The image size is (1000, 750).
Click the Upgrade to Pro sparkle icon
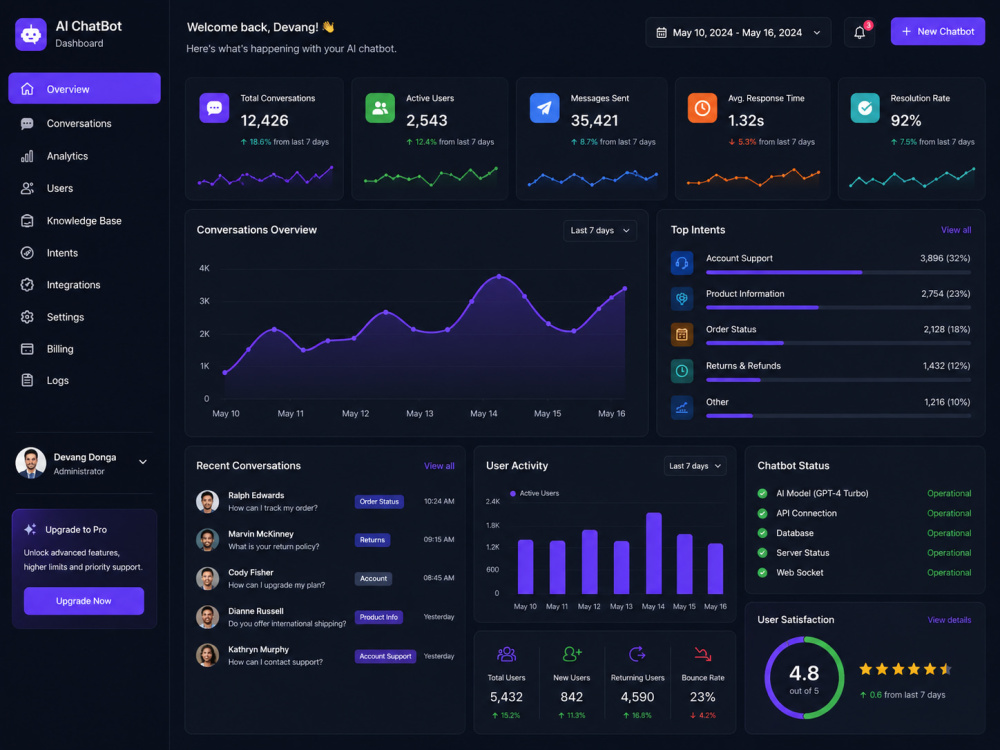tap(30, 529)
